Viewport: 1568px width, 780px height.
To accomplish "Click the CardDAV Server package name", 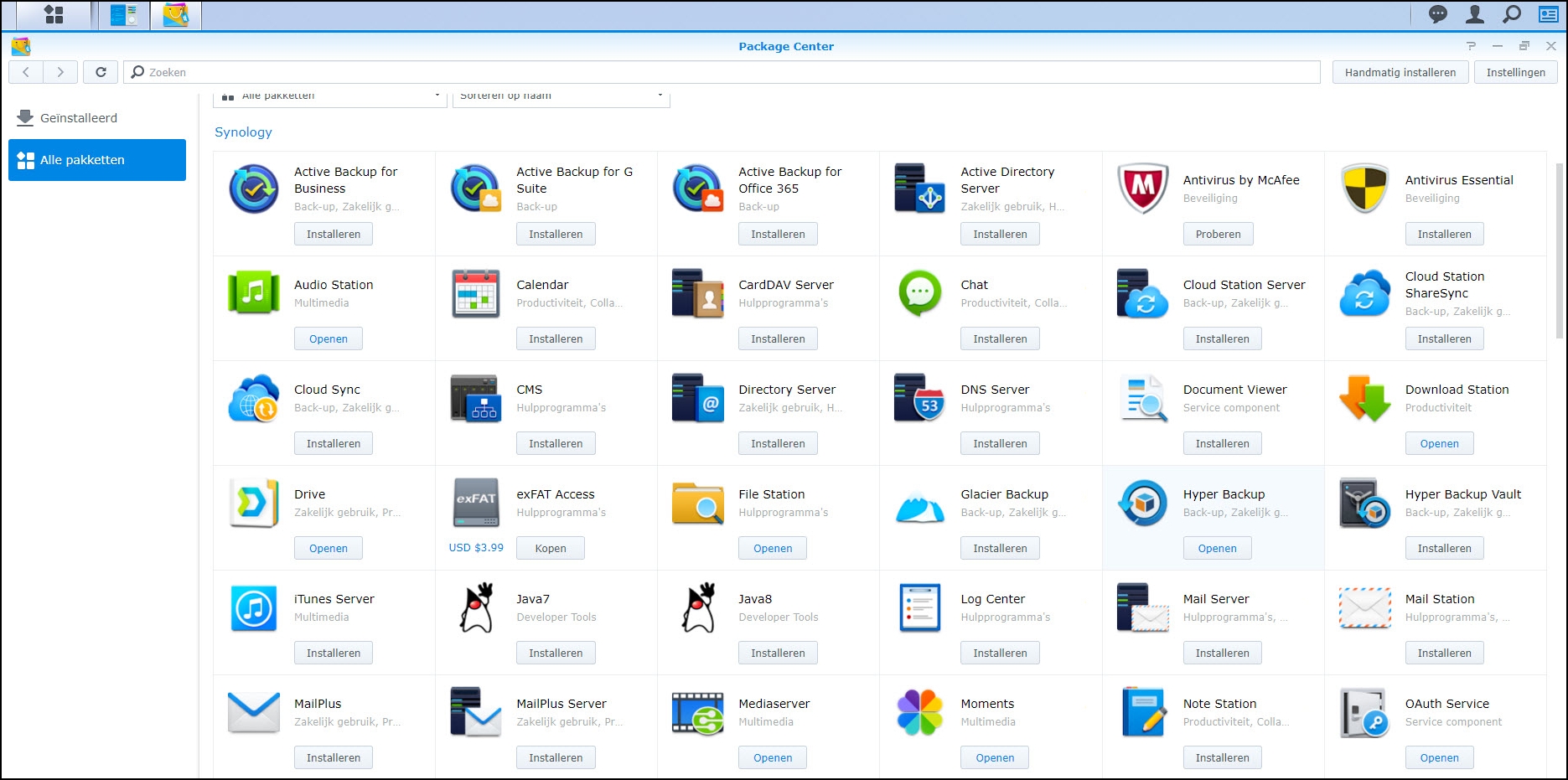I will click(786, 285).
